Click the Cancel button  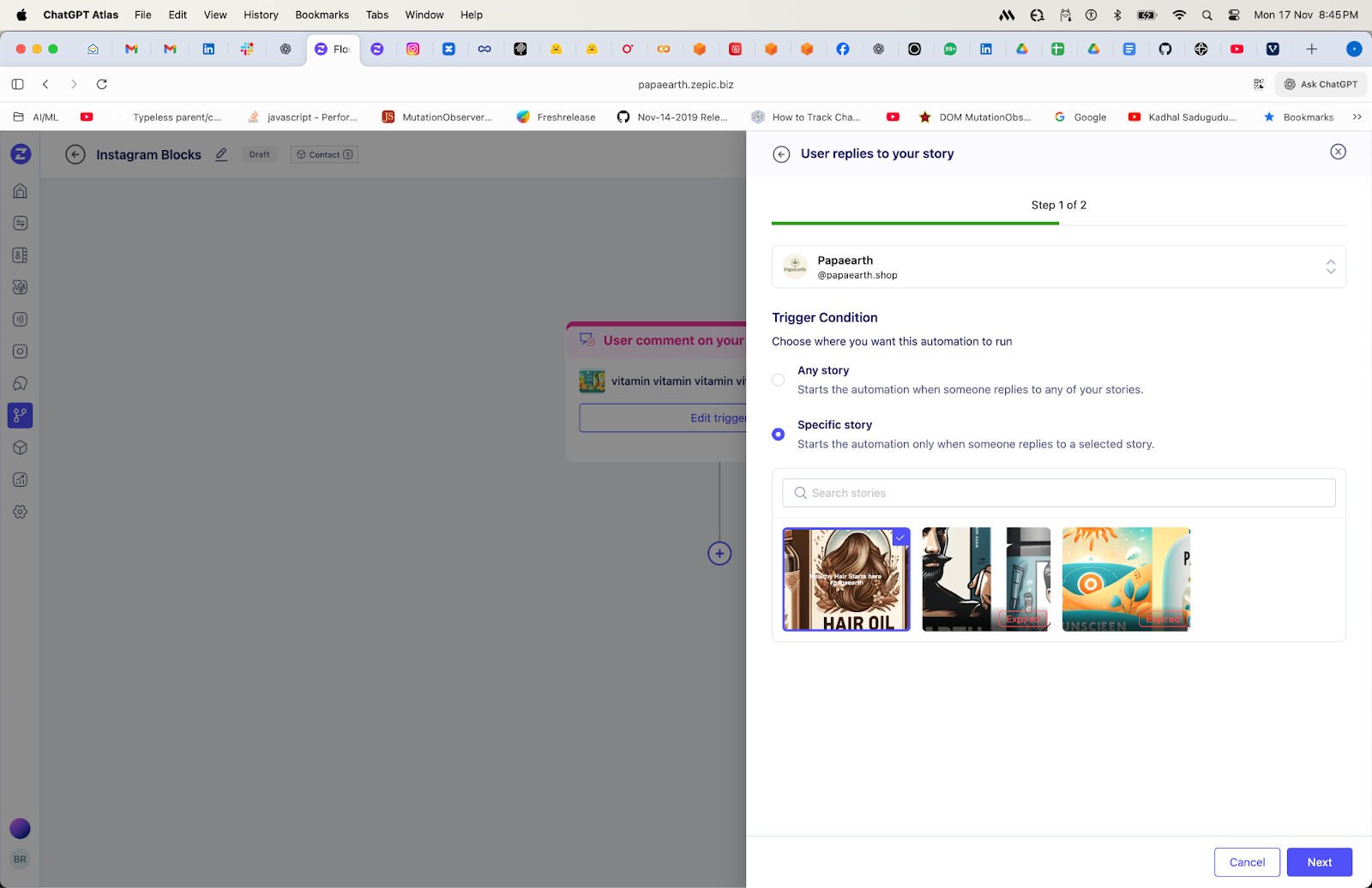click(x=1247, y=862)
